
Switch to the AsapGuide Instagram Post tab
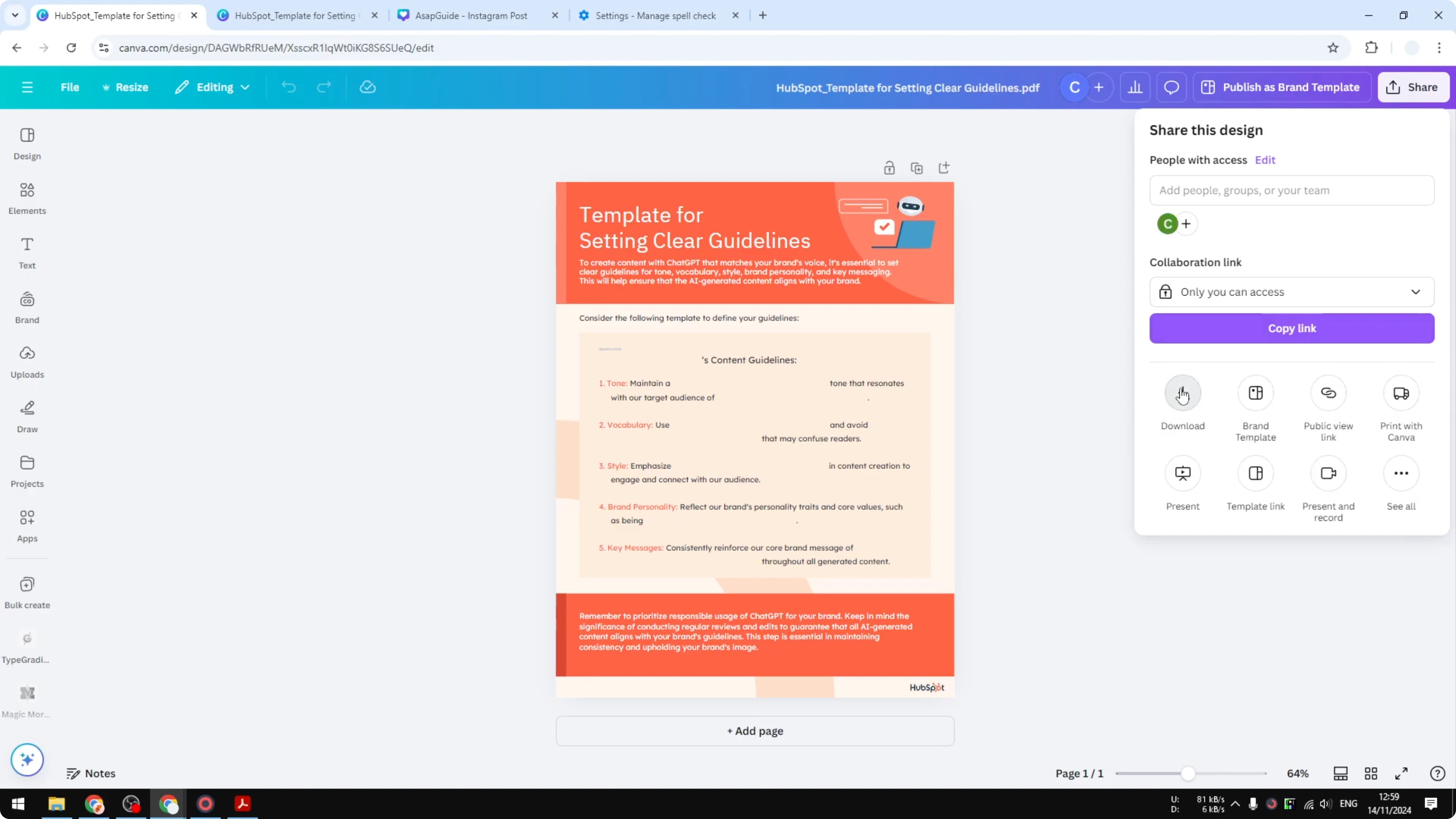coord(469,15)
